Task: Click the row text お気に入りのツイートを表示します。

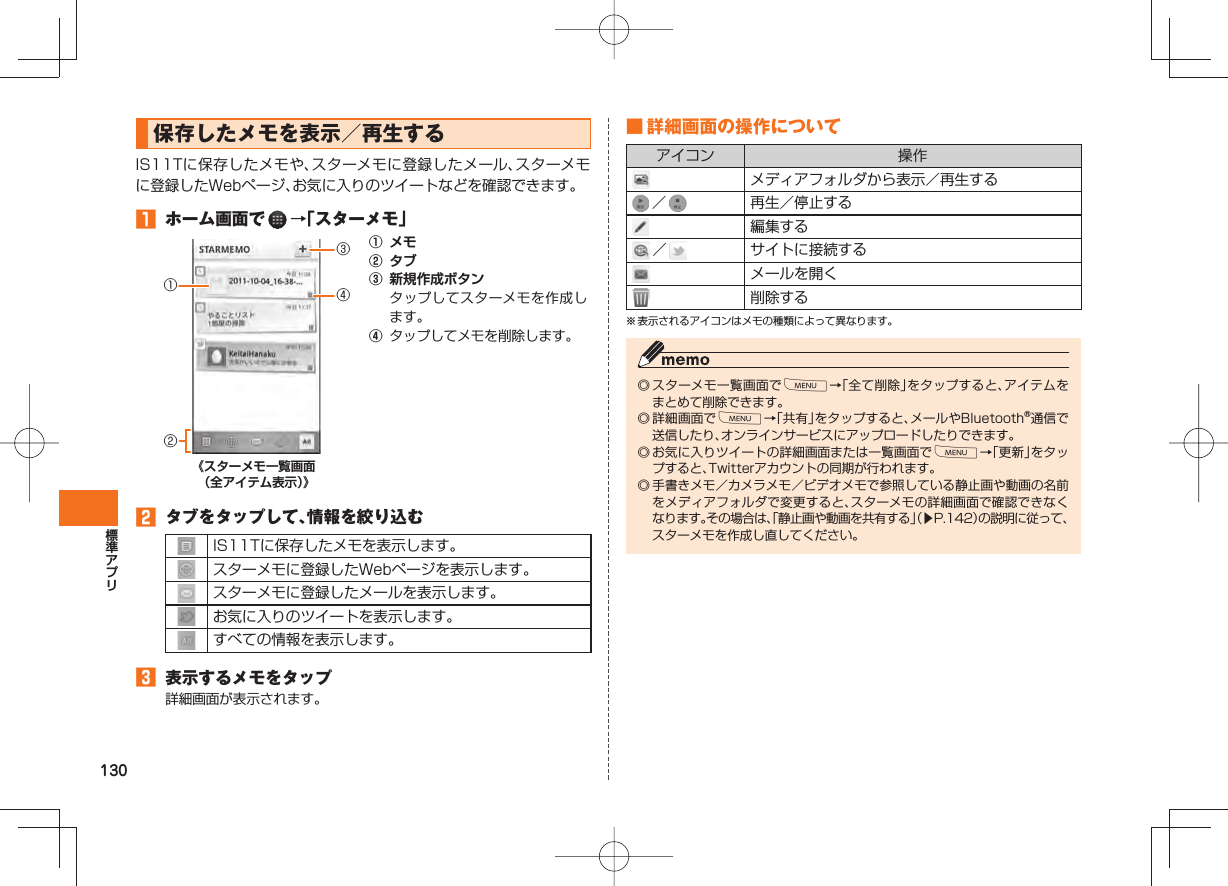Action: [334, 617]
